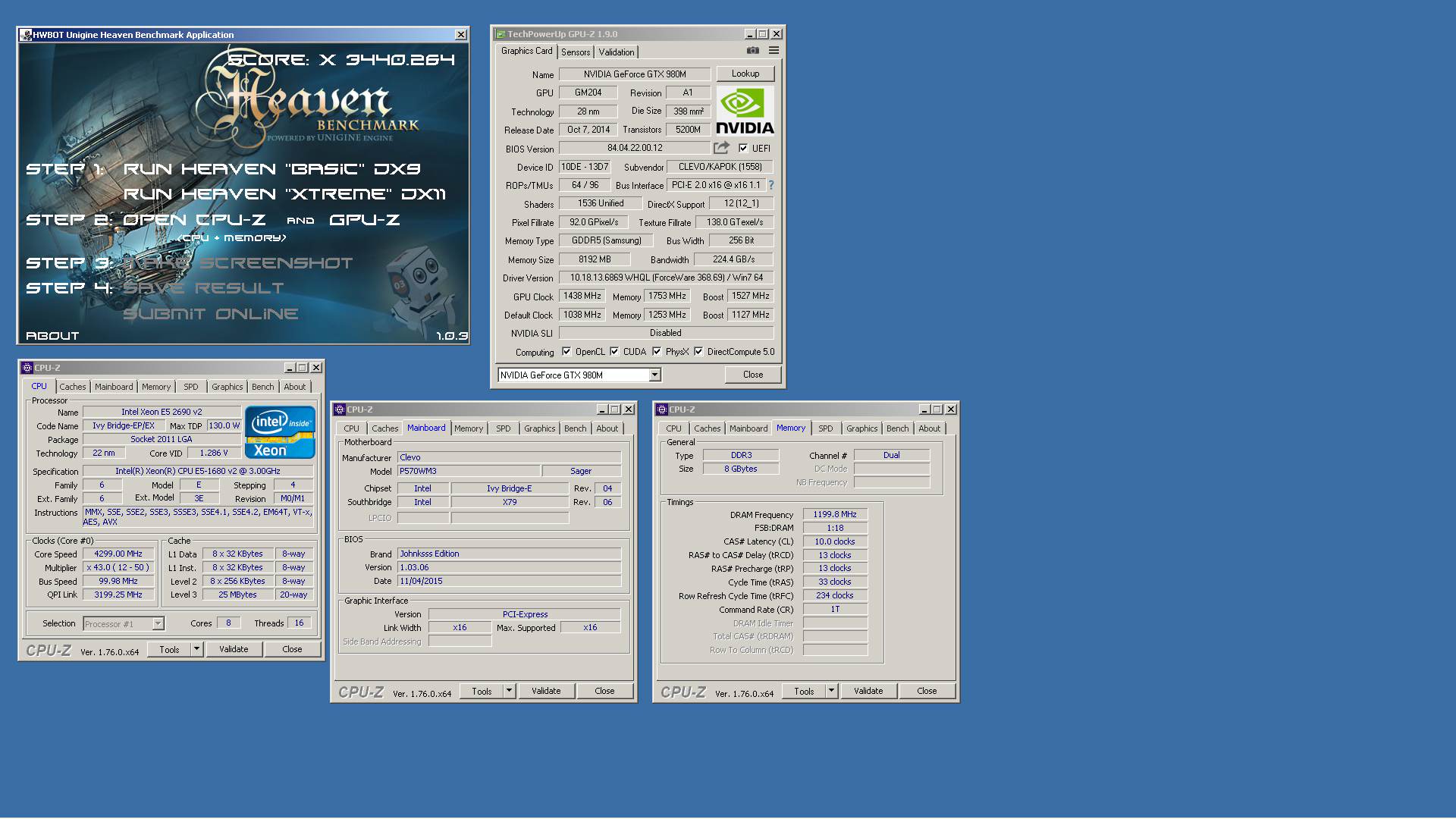1456x819 pixels.
Task: Open Caches tab in the CPU-Z CPU window
Action: pos(73,387)
